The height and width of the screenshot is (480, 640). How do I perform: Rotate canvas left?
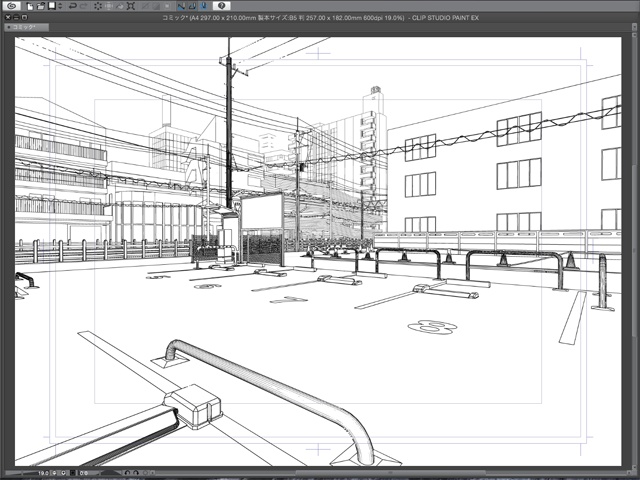pyautogui.click(x=127, y=473)
